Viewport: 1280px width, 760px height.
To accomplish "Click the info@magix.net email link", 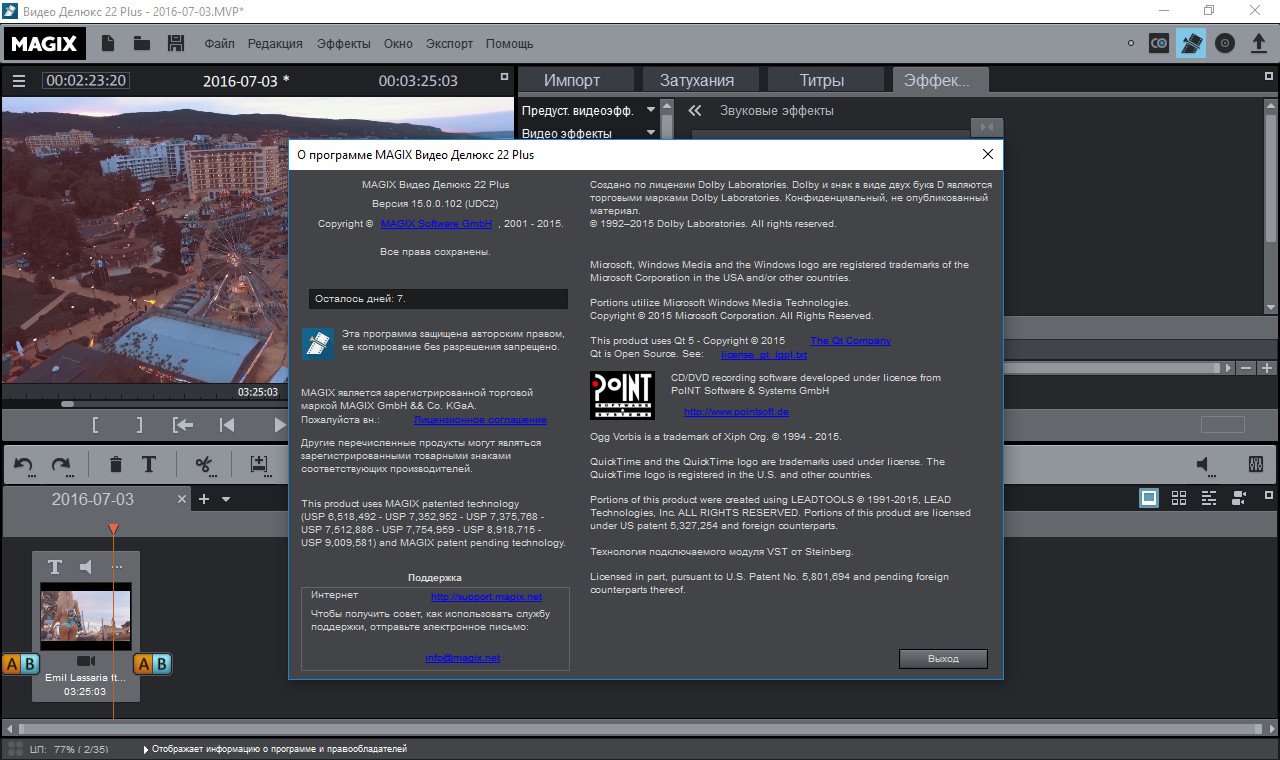I will pyautogui.click(x=462, y=658).
